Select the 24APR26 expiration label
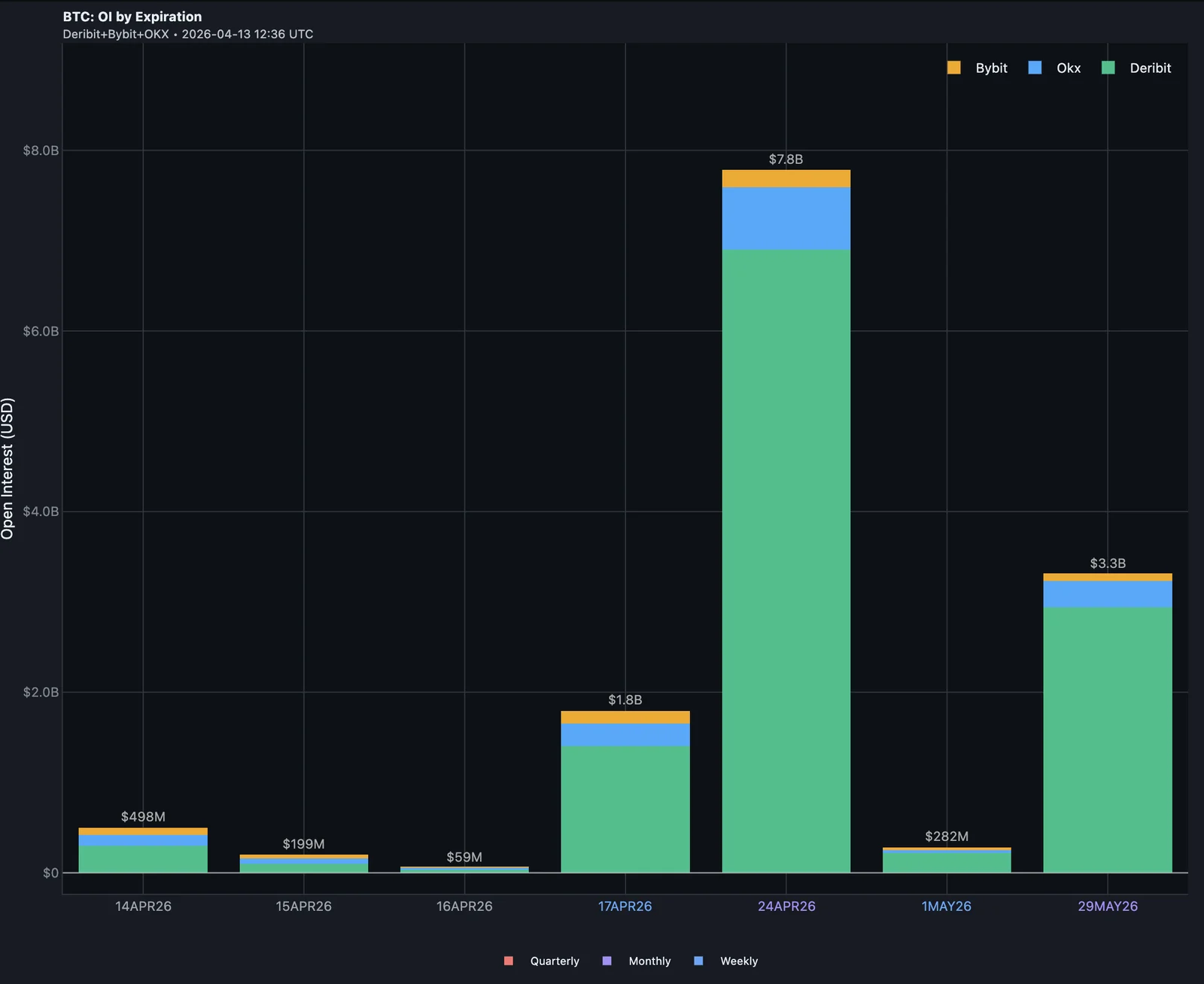 point(786,907)
